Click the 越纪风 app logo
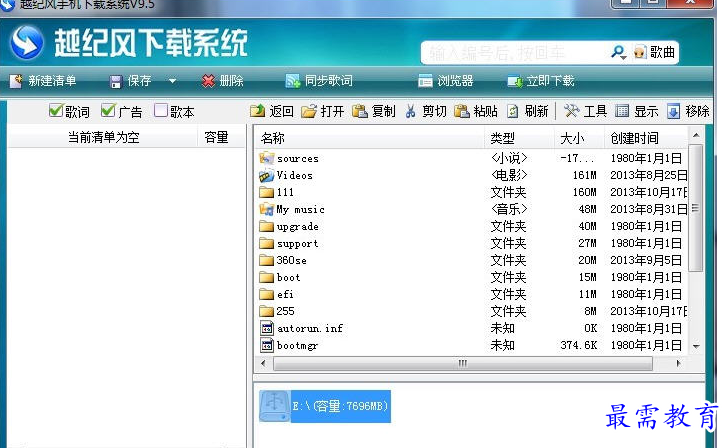 pyautogui.click(x=27, y=43)
